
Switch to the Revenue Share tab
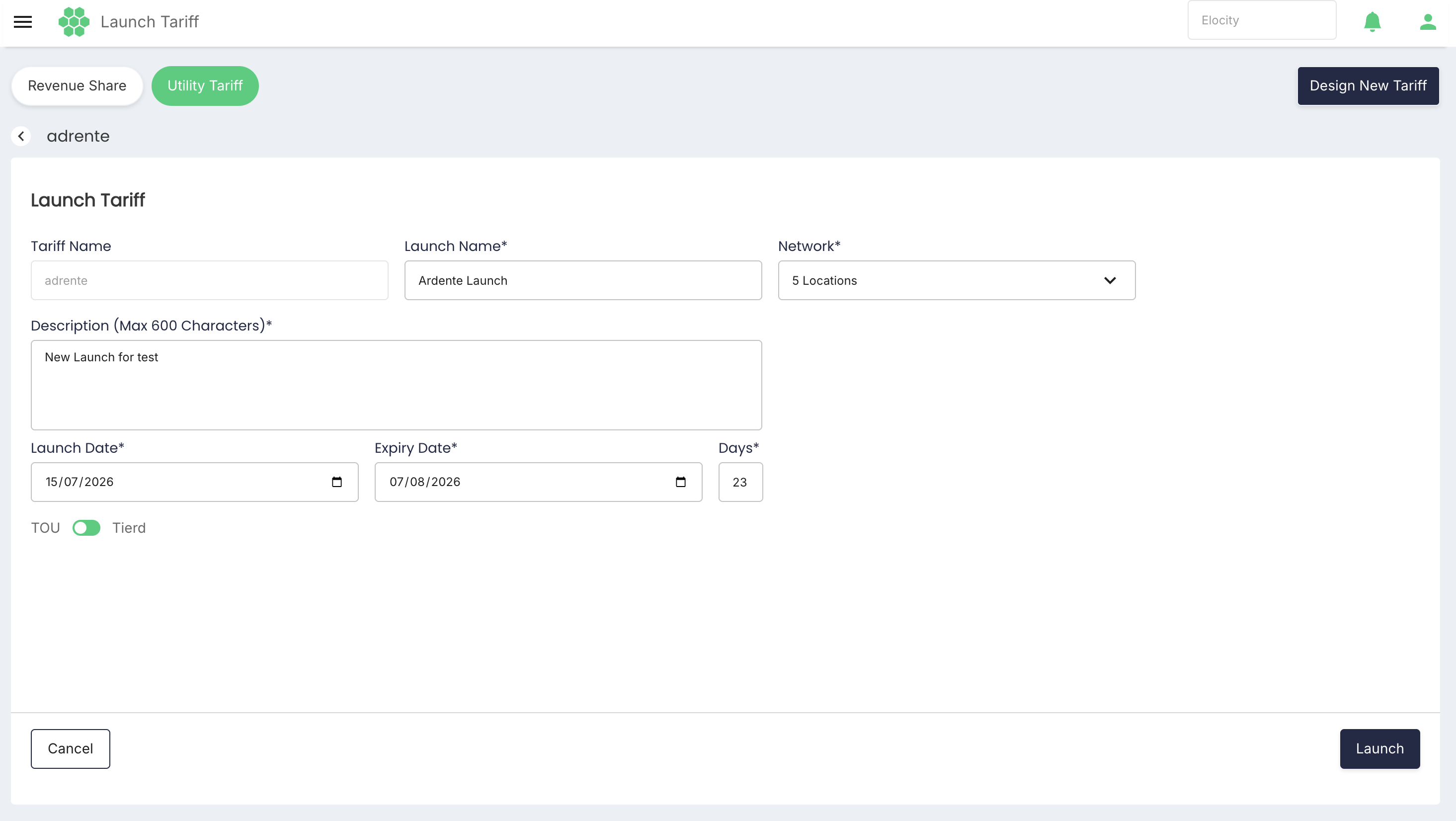click(x=77, y=86)
